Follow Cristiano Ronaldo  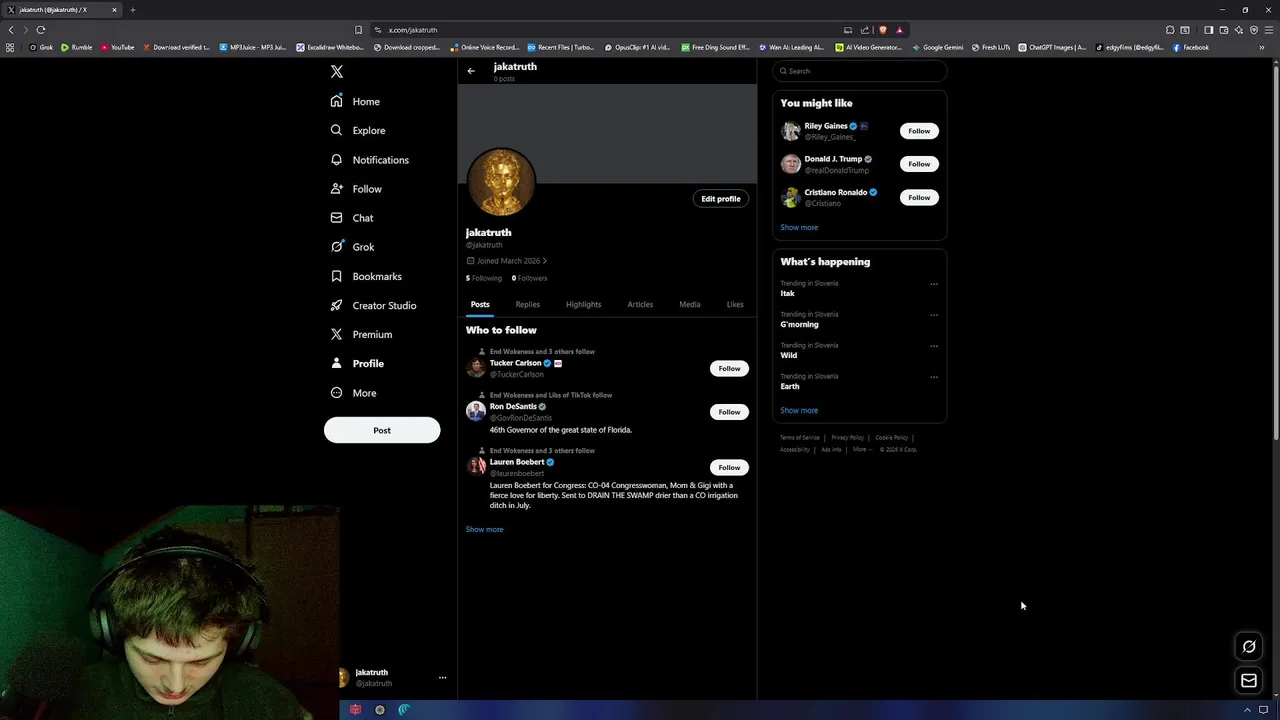tap(919, 197)
